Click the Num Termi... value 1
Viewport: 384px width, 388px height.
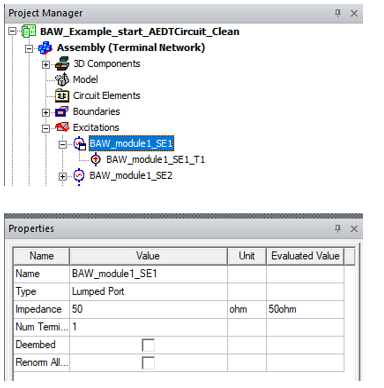[148, 327]
